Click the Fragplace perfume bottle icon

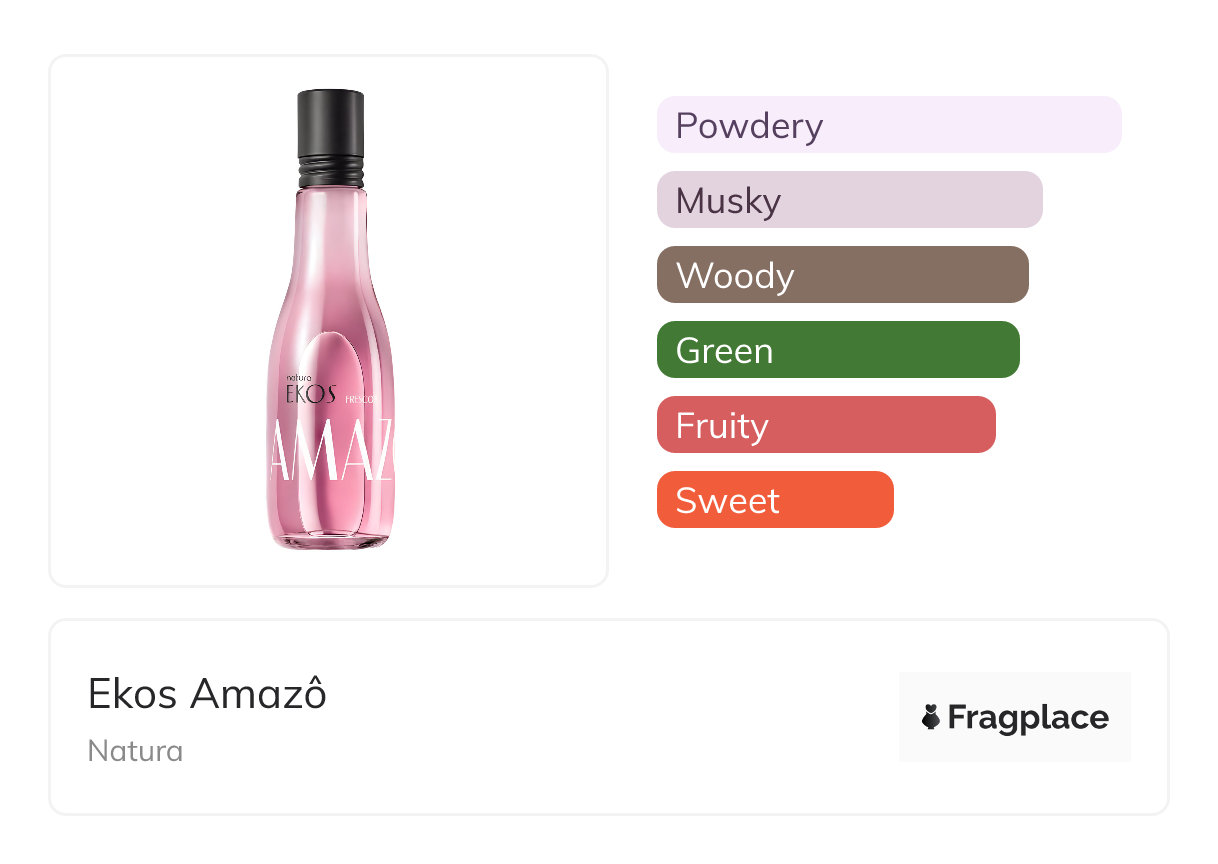[932, 717]
